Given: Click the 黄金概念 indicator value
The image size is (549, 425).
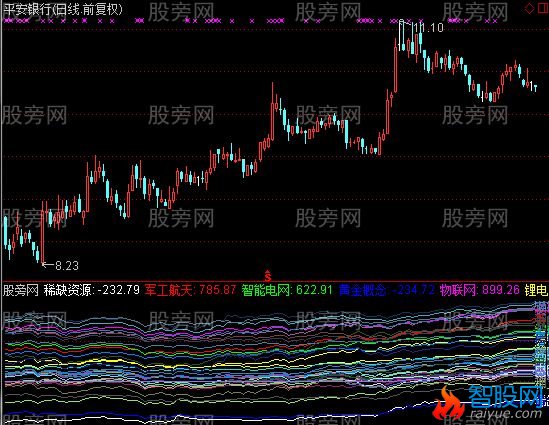Looking at the screenshot, I should (413, 290).
